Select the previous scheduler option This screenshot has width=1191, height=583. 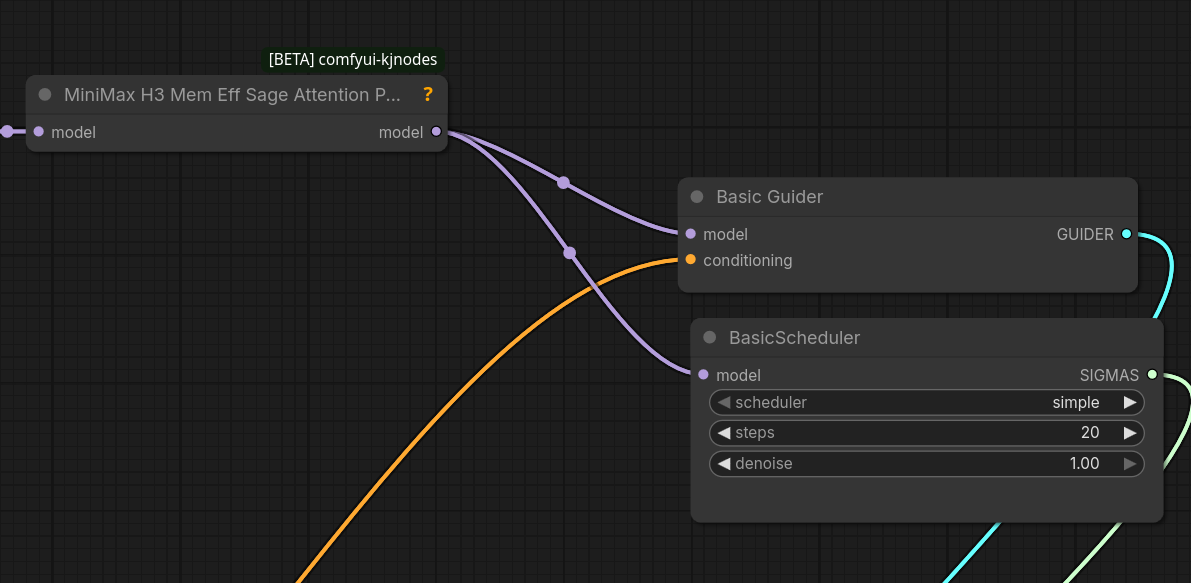[723, 402]
